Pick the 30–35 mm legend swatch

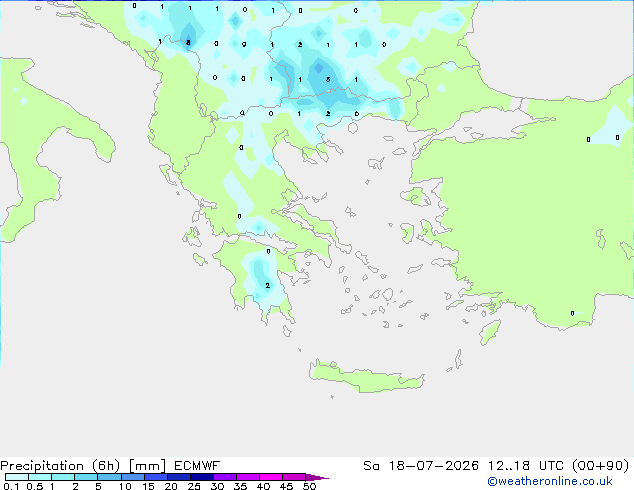pos(225,477)
